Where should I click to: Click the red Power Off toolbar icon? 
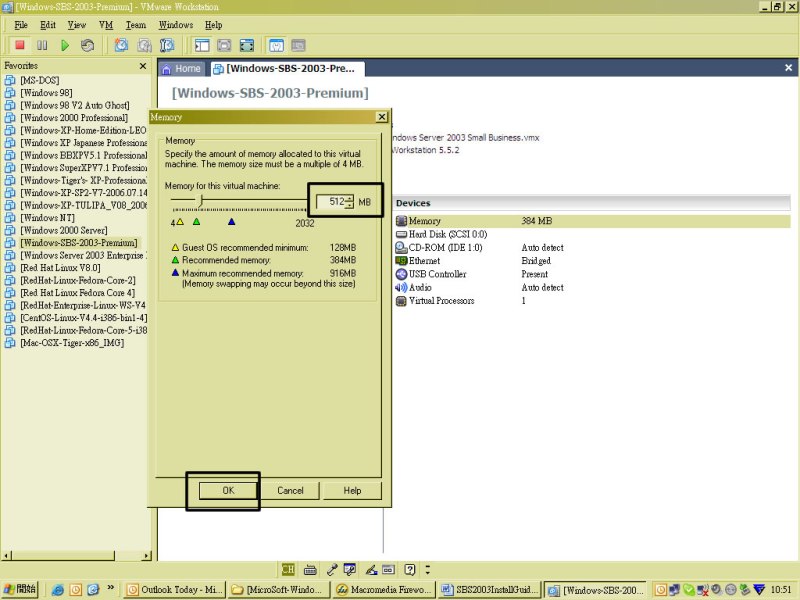coord(20,45)
